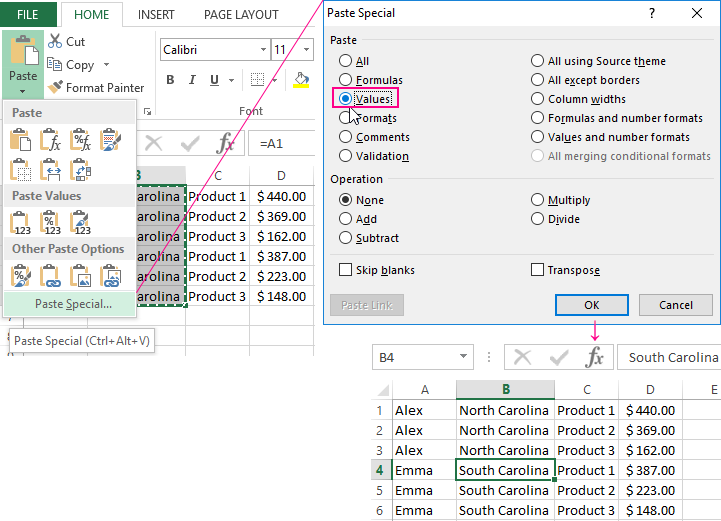Image resolution: width=721 pixels, height=521 pixels.
Task: Enable the Skip blanks checkbox
Action: click(346, 270)
